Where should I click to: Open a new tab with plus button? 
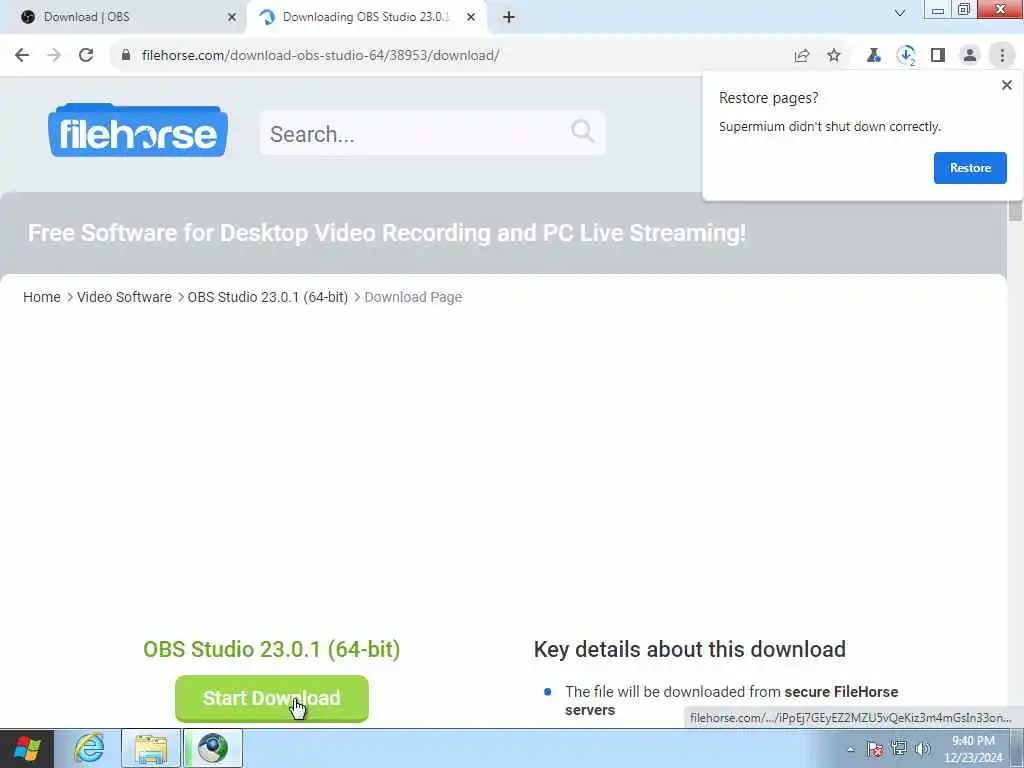(509, 17)
